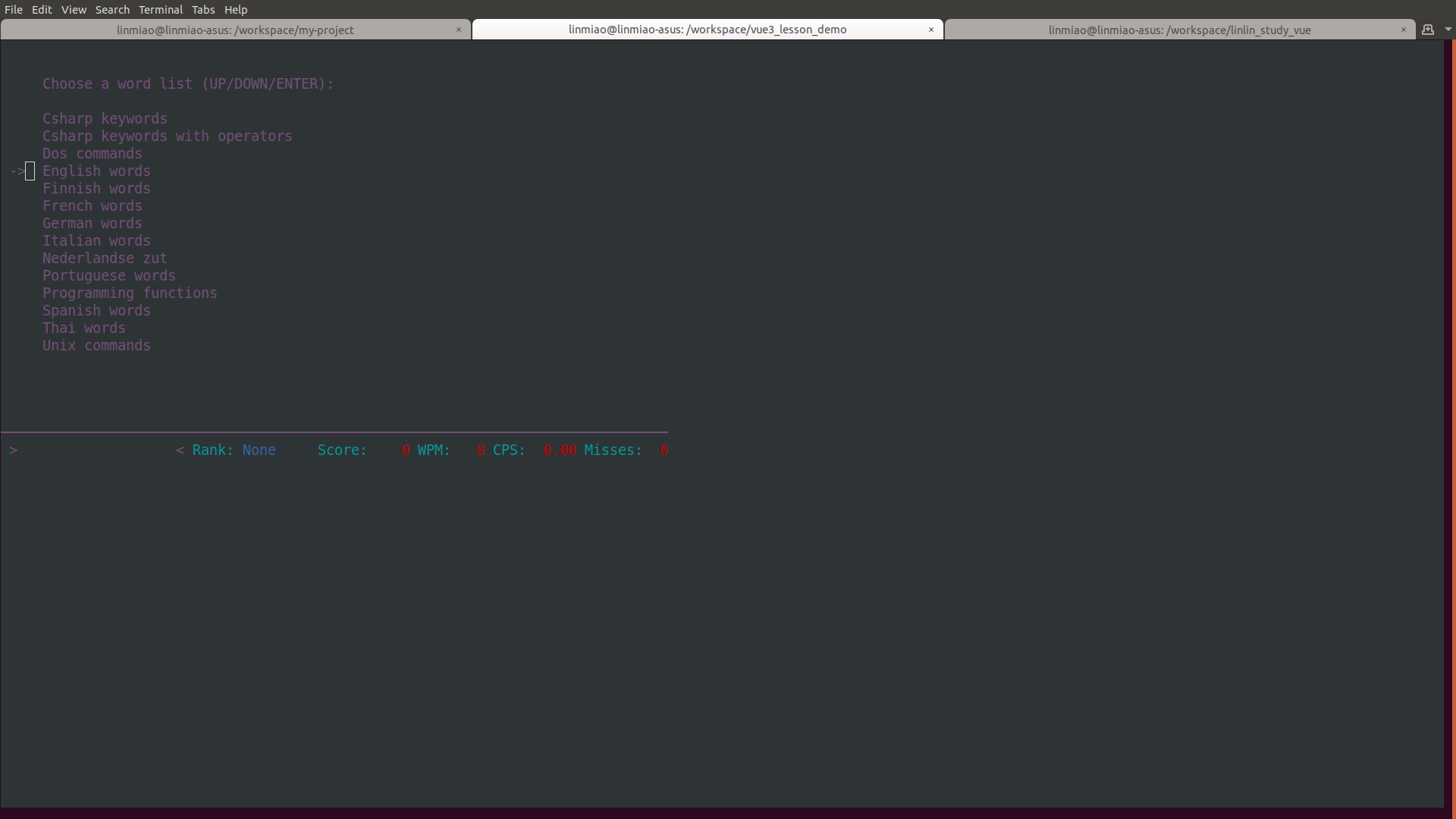Open the File menu

(x=14, y=10)
